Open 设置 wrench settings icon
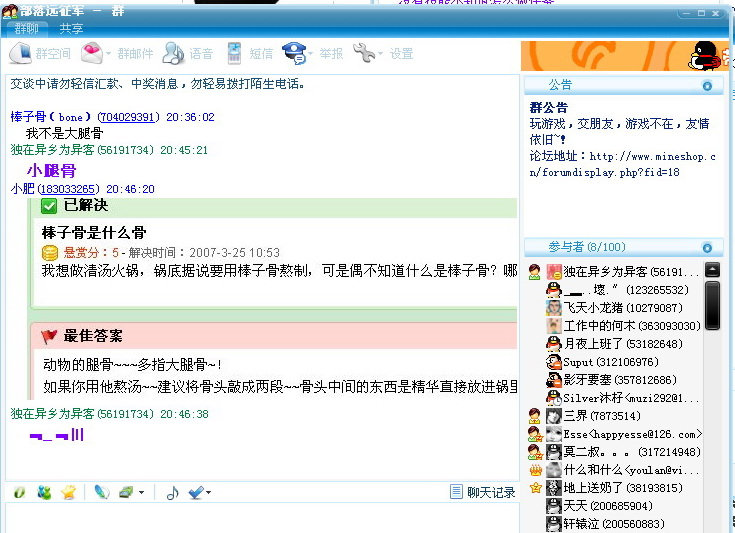Image resolution: width=735 pixels, height=533 pixels. [364, 53]
